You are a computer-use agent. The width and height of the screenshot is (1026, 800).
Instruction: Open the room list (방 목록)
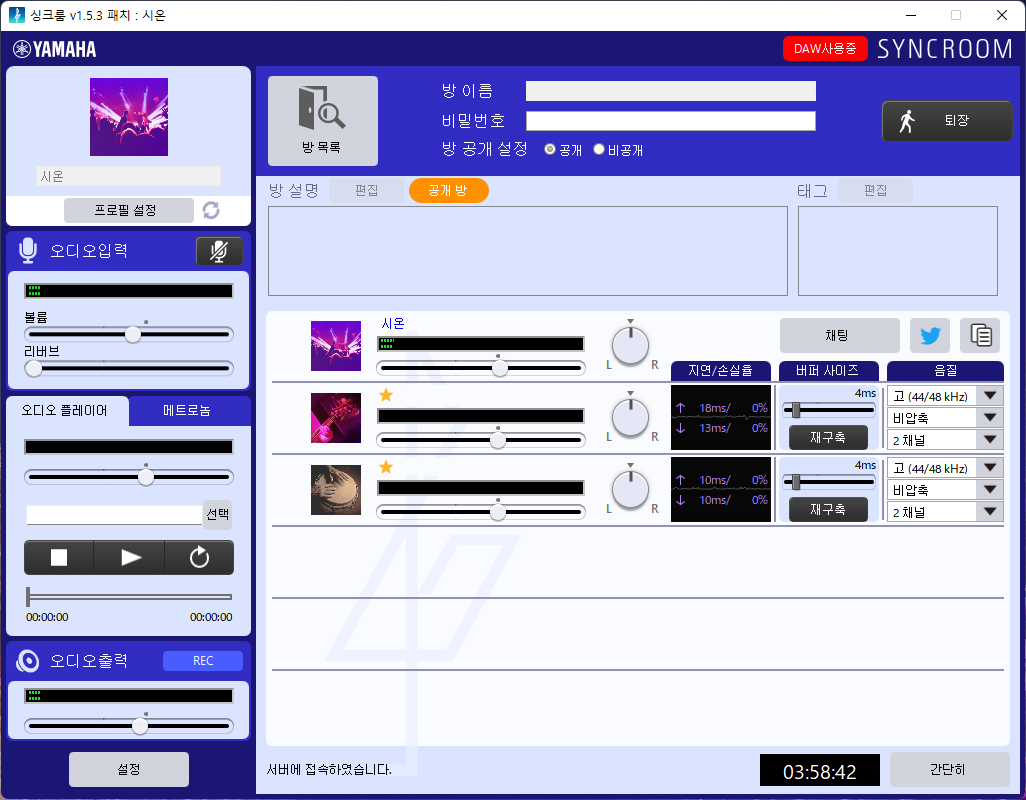(322, 120)
